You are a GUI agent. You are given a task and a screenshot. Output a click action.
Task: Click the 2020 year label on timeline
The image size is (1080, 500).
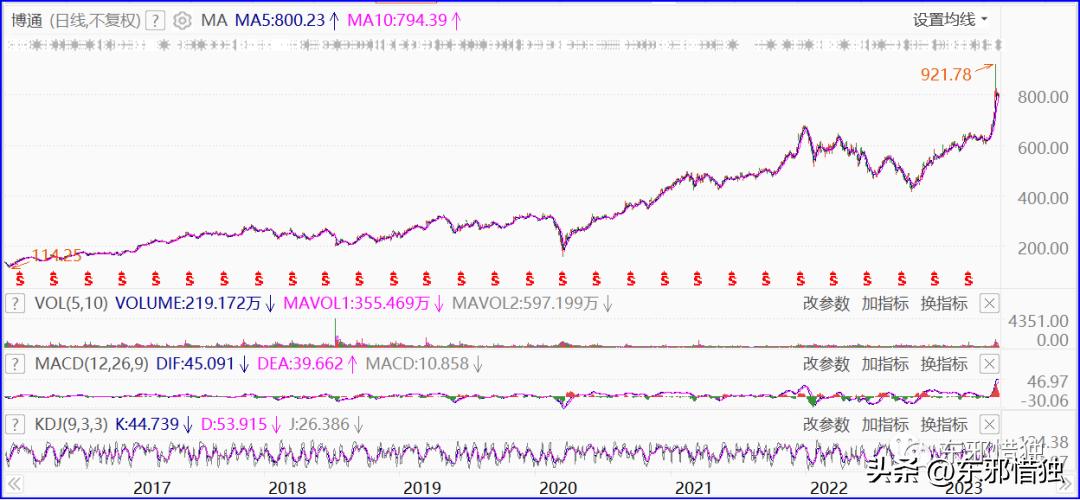[558, 488]
